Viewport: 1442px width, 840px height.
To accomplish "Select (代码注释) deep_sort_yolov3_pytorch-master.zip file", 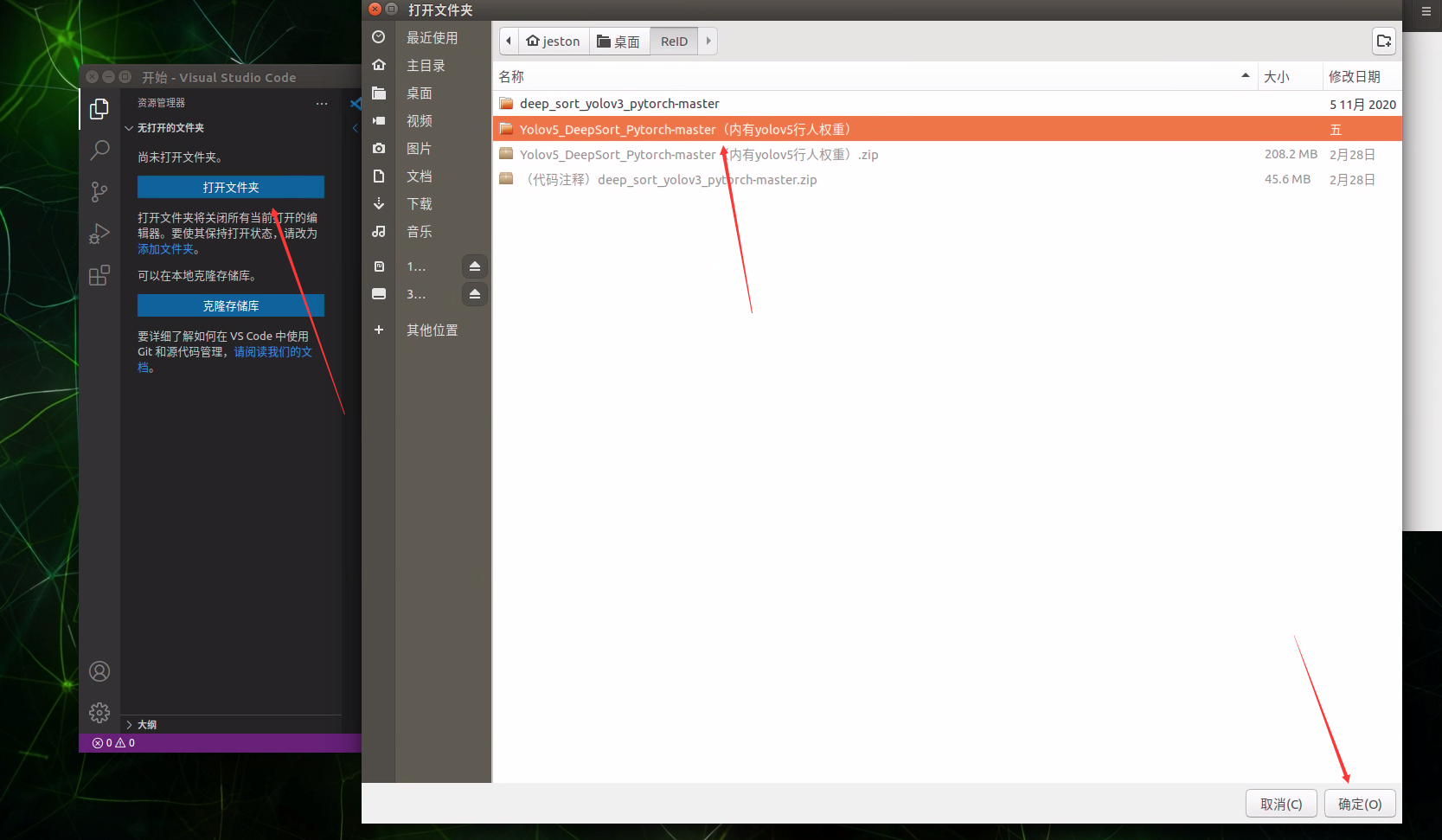I will tap(947, 179).
